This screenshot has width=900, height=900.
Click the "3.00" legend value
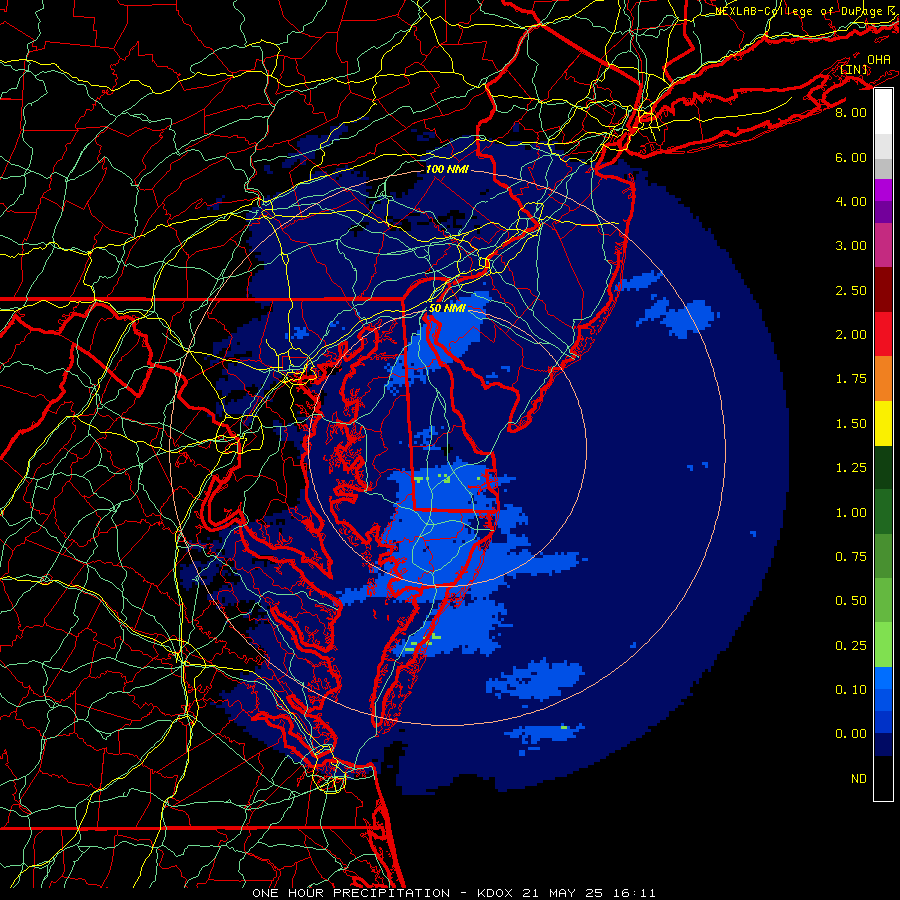tap(851, 246)
